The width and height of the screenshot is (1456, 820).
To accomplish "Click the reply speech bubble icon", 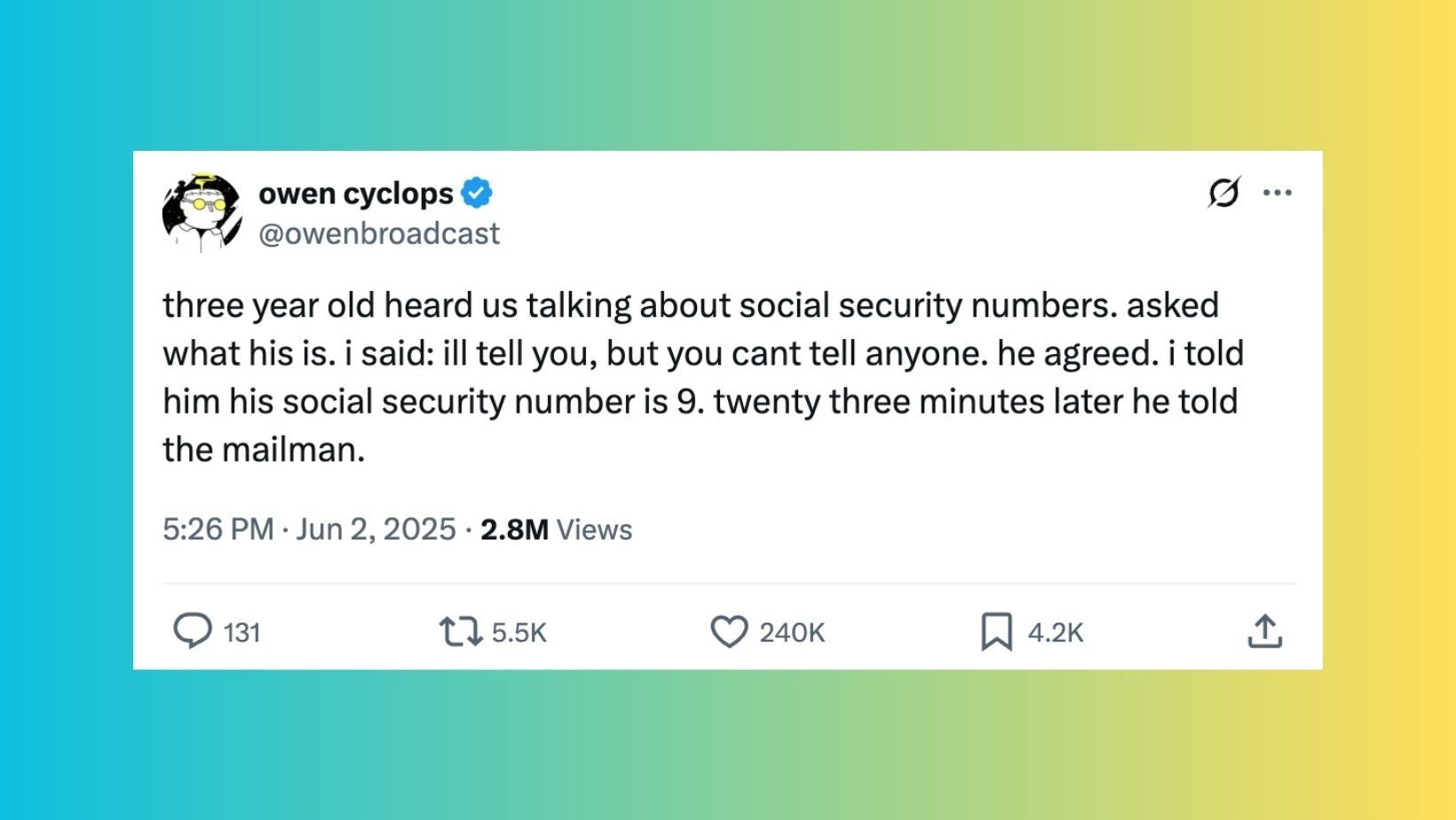I will (x=192, y=632).
